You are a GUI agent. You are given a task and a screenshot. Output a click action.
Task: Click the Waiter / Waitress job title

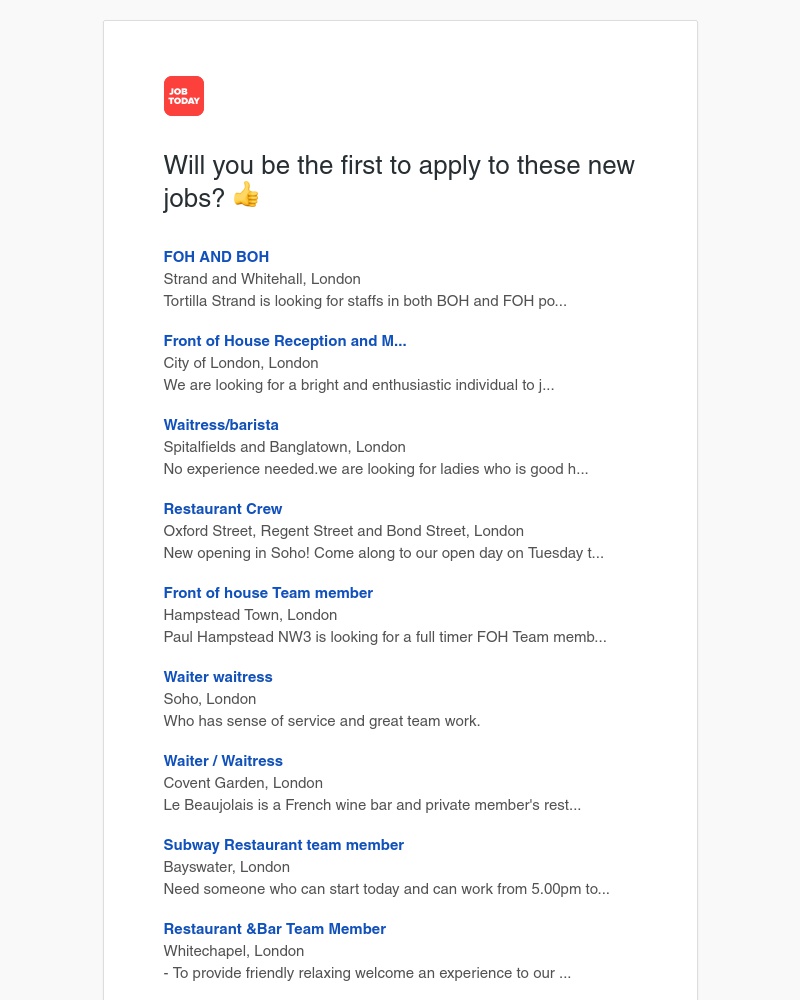click(x=223, y=761)
